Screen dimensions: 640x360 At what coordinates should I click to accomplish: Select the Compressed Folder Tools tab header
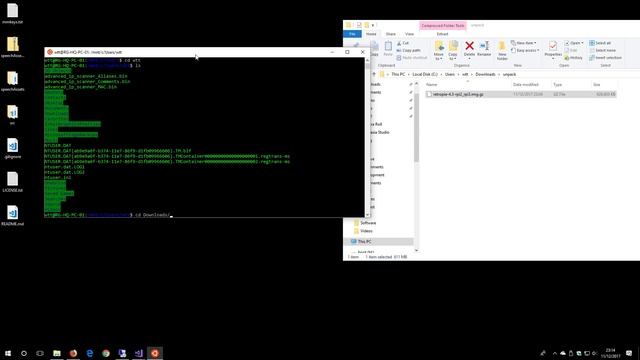[x=442, y=25]
